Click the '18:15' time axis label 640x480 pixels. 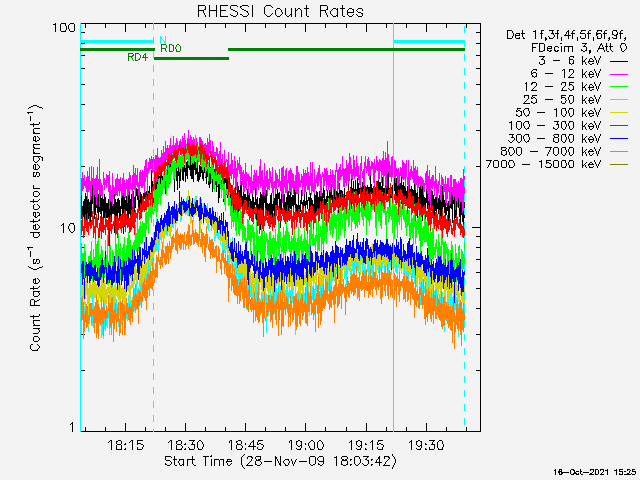(x=126, y=445)
